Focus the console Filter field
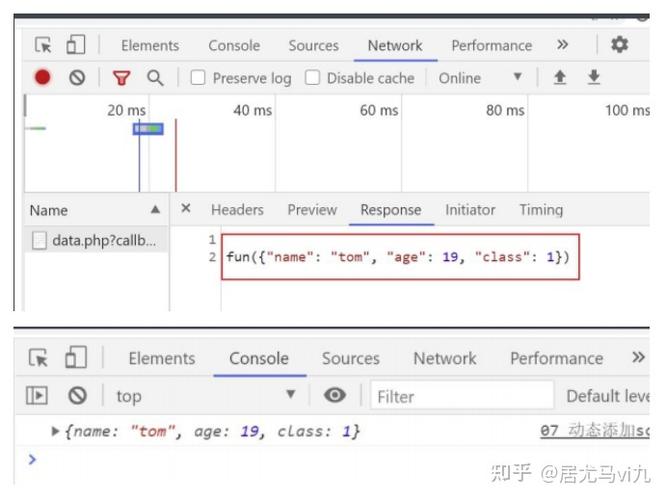The height and width of the screenshot is (500, 667). tap(462, 397)
